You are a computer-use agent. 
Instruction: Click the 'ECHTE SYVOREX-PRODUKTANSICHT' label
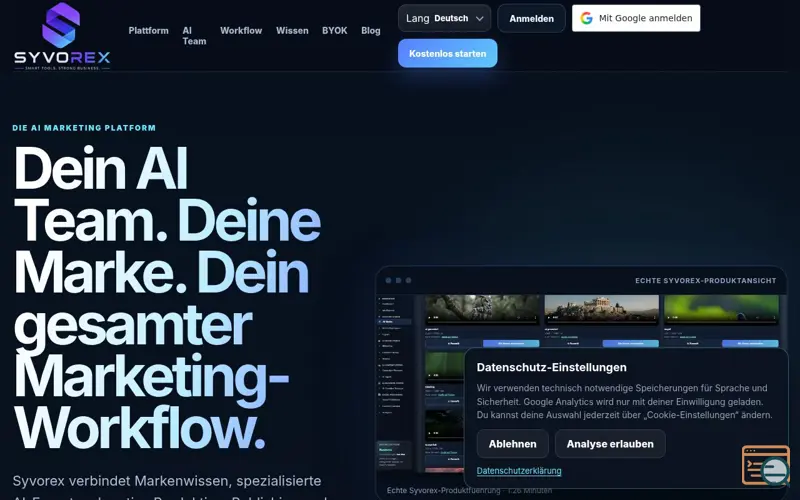coord(705,281)
